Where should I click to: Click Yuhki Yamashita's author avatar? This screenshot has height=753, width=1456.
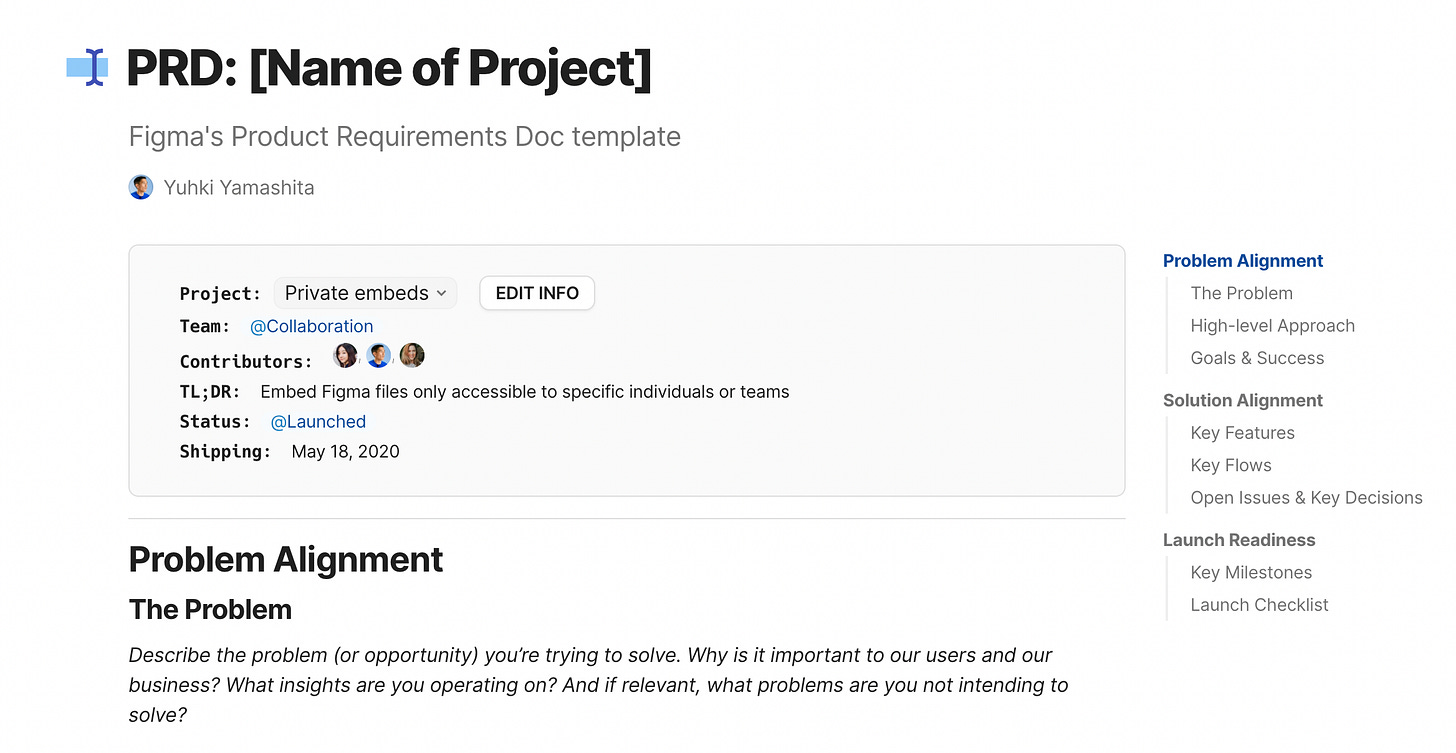click(x=141, y=187)
